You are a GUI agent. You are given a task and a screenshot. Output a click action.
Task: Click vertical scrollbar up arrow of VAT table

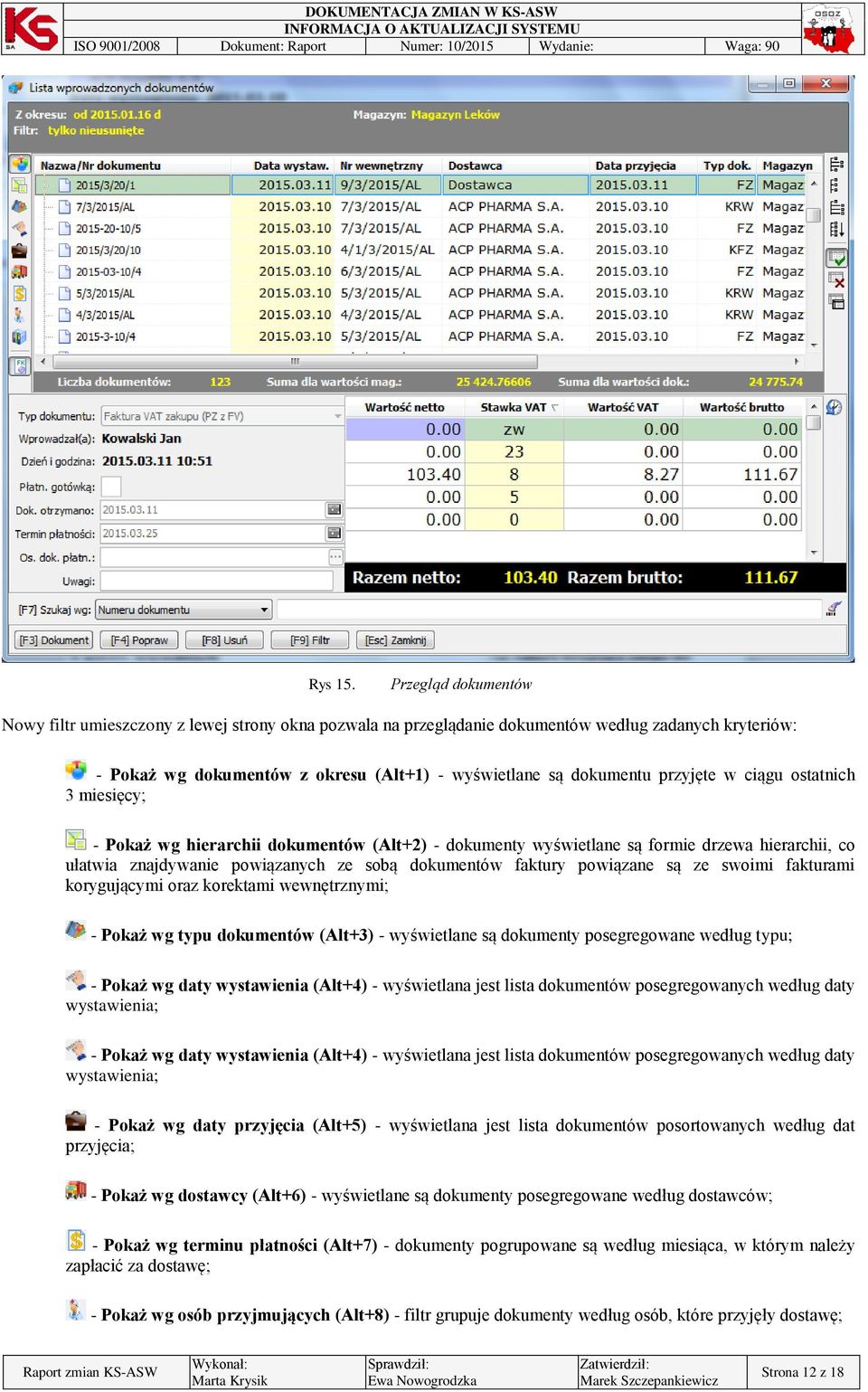[814, 407]
